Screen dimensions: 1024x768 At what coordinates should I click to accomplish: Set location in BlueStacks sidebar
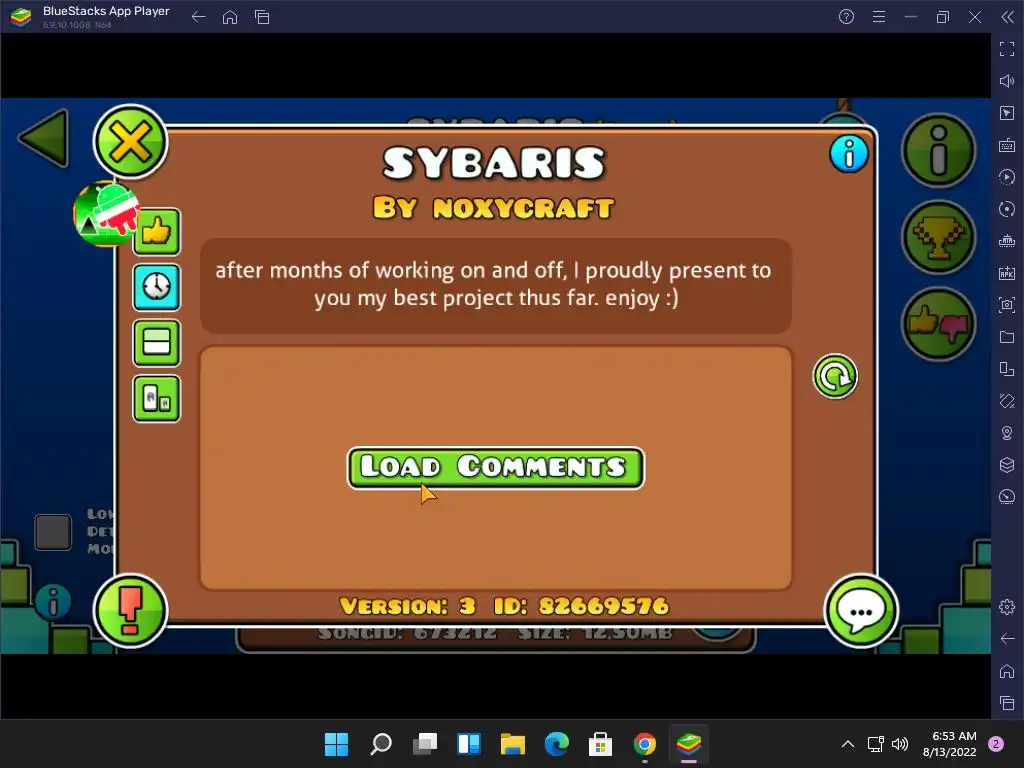1007,433
